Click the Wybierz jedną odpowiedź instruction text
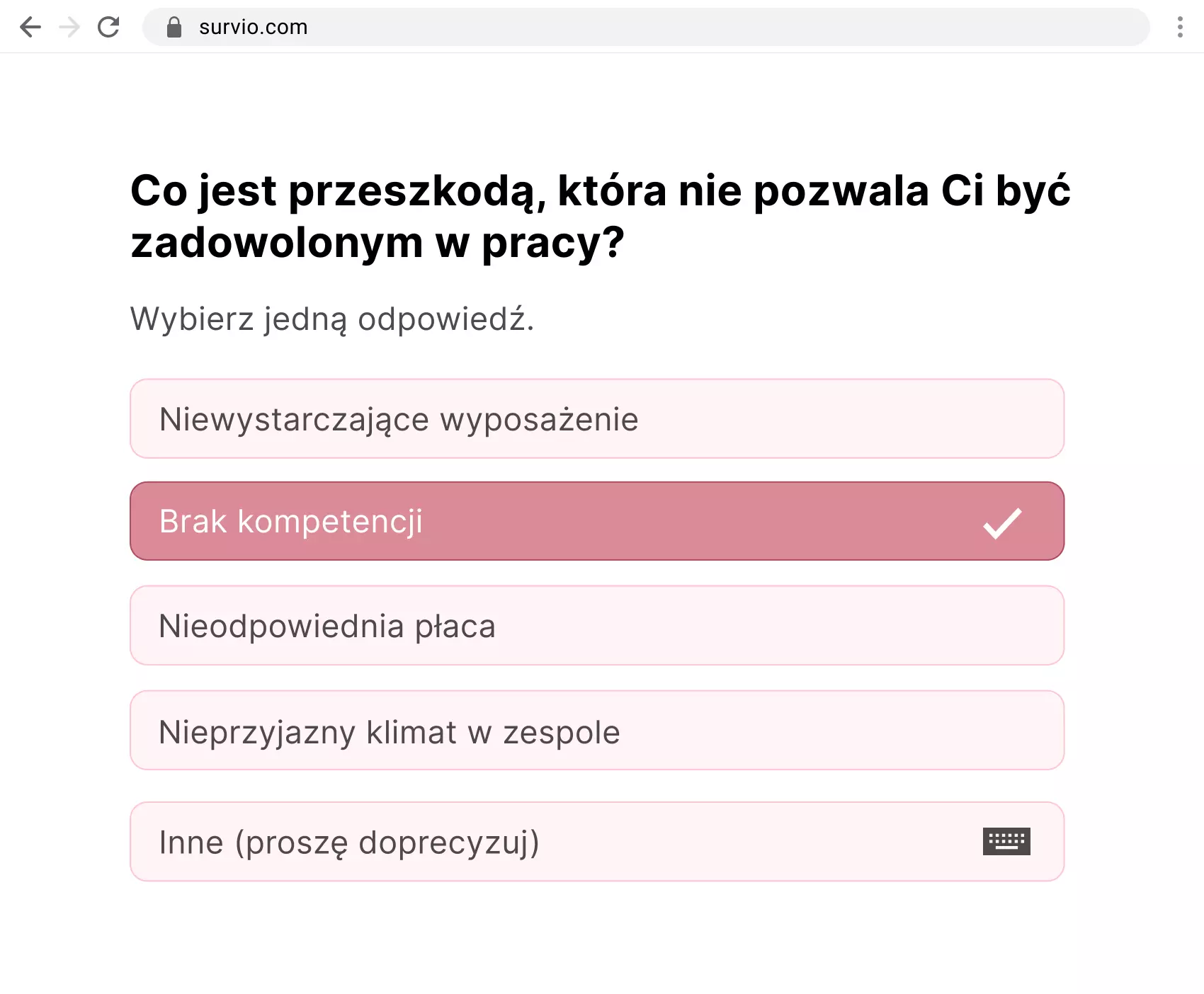 [x=333, y=319]
